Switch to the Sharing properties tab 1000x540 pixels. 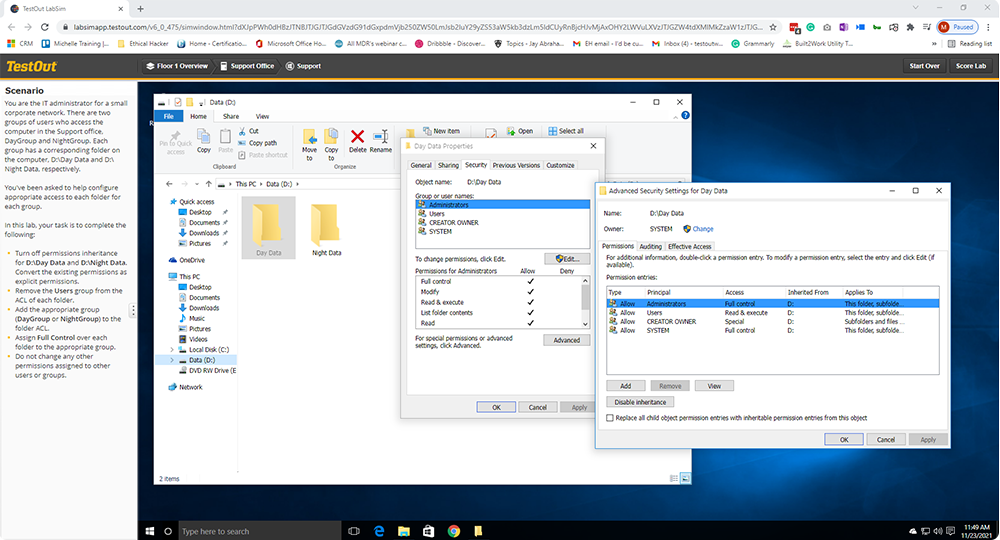[x=448, y=165]
